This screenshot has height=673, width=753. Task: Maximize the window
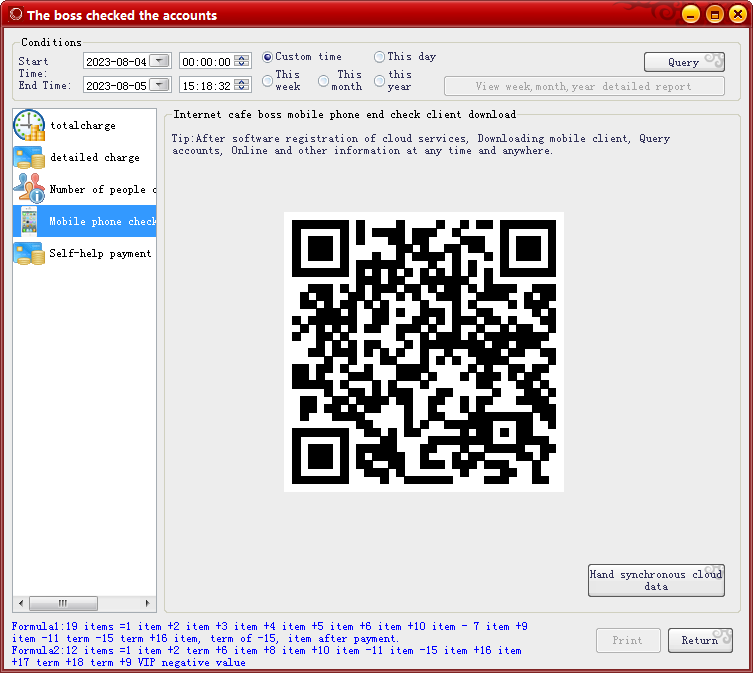pos(715,14)
